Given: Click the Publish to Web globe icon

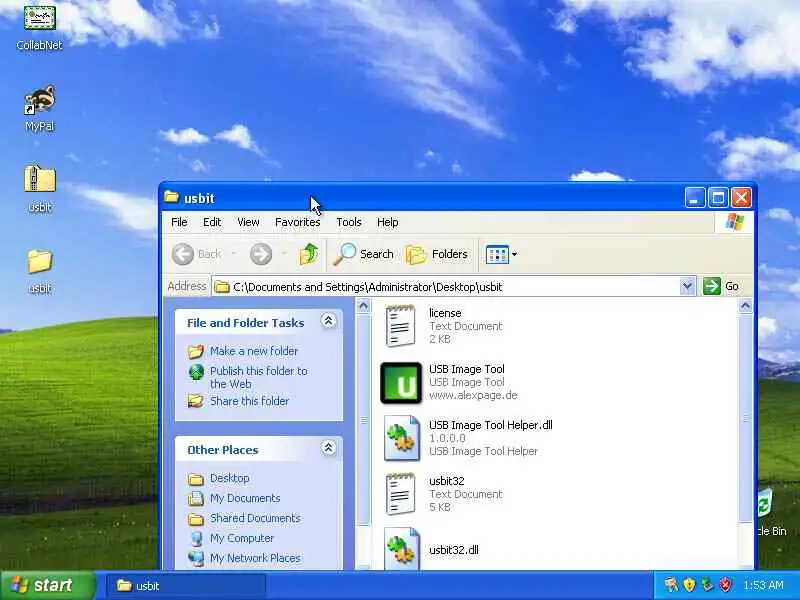Looking at the screenshot, I should 196,372.
